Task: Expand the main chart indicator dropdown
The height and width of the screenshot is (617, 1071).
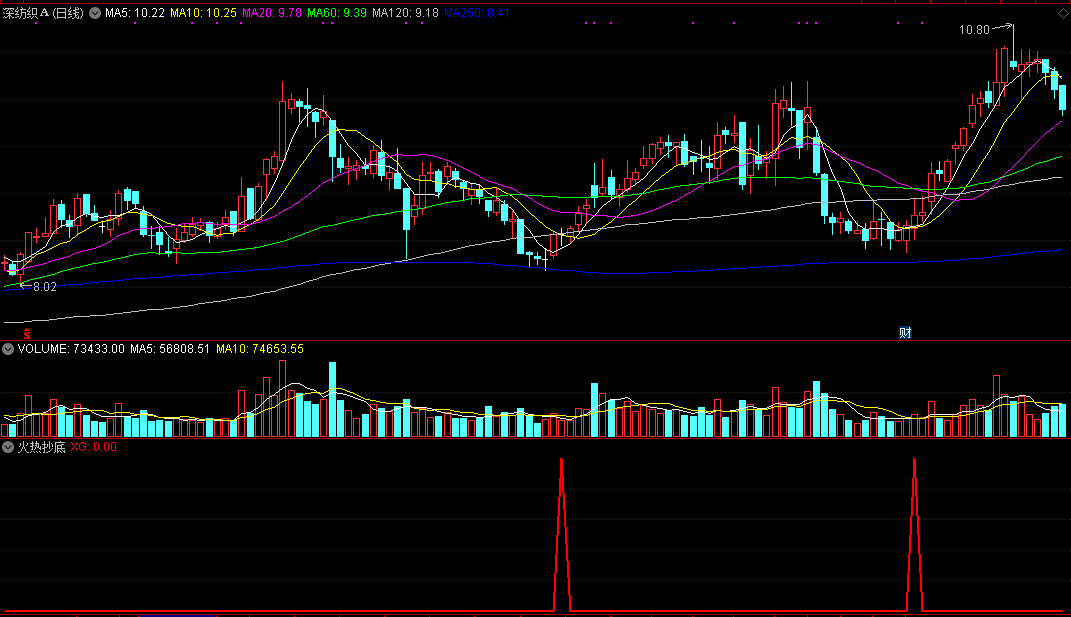Action: click(95, 13)
